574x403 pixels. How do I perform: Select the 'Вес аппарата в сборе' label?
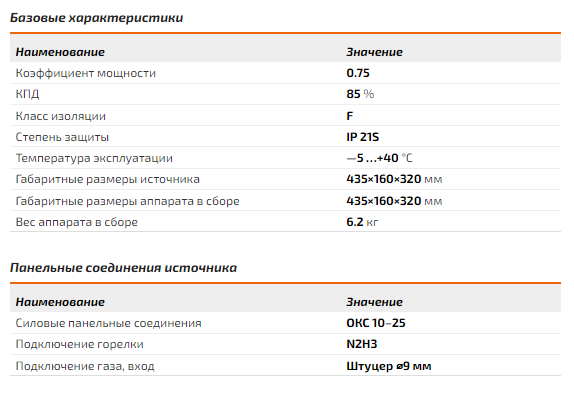pos(77,222)
